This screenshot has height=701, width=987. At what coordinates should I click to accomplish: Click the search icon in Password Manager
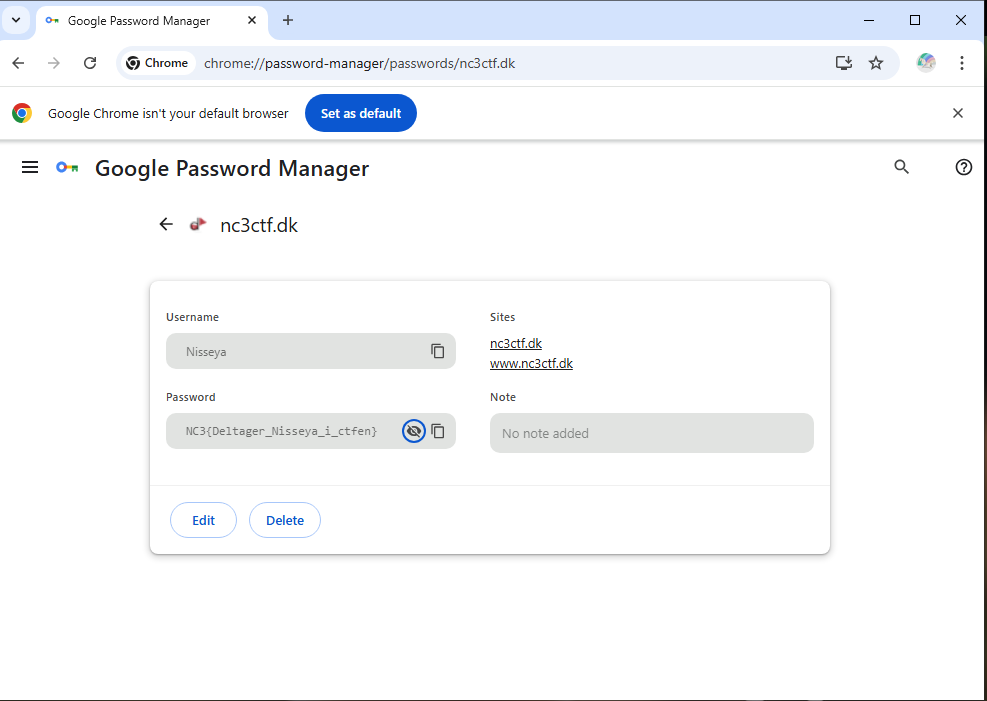[901, 167]
